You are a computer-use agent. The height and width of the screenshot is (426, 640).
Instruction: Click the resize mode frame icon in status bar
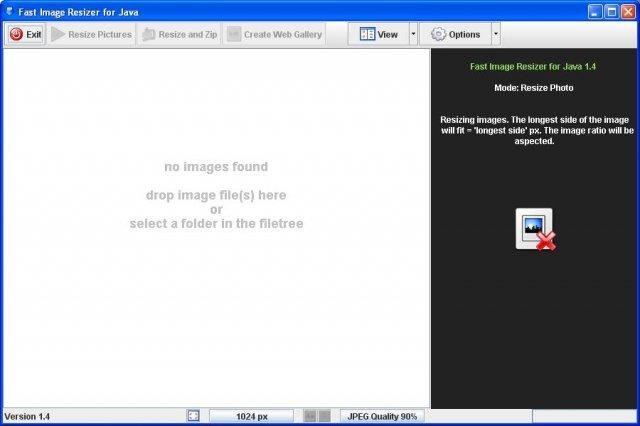tap(193, 416)
